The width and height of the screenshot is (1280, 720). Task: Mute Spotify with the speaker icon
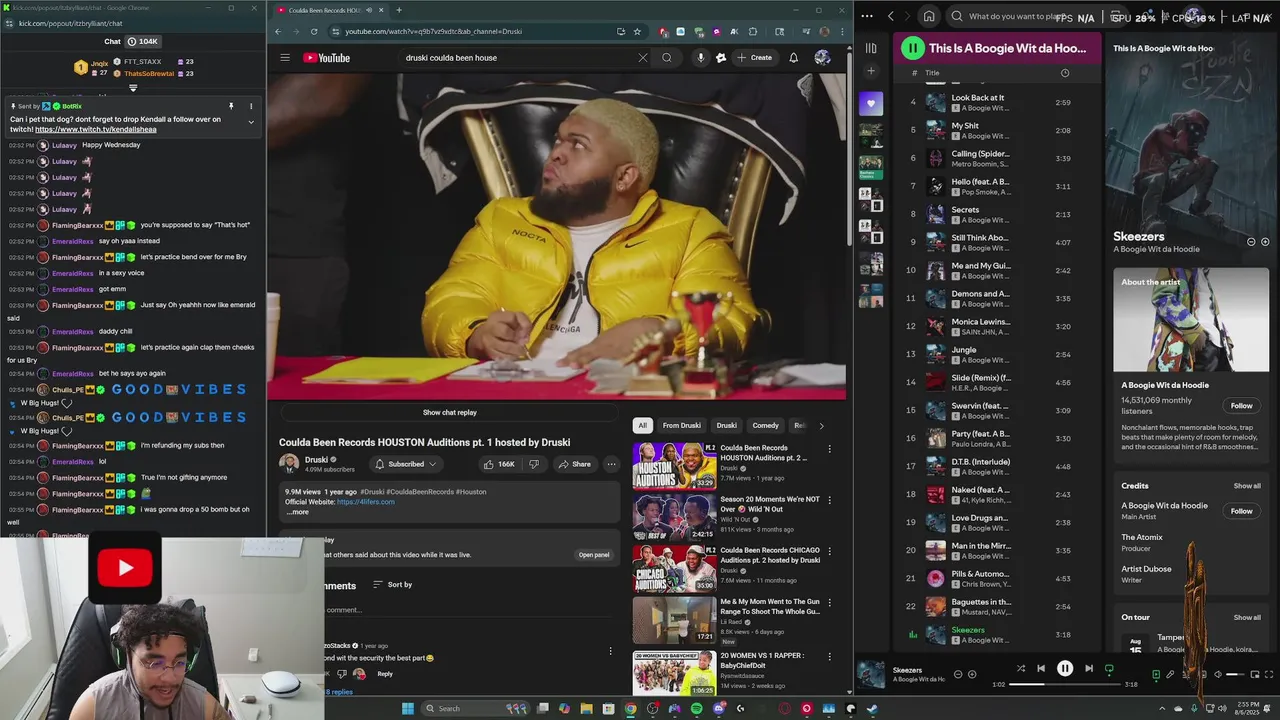tap(1217, 674)
